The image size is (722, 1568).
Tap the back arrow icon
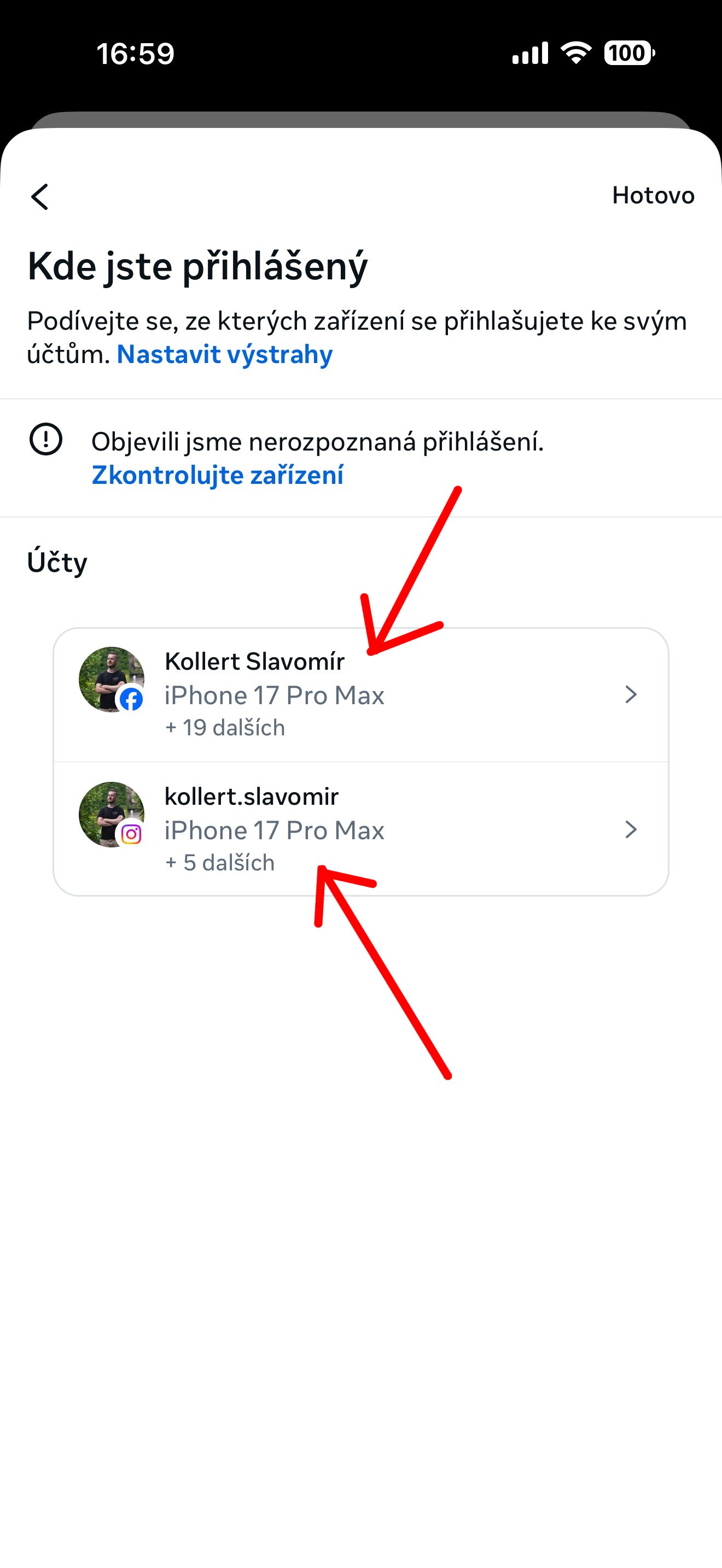pyautogui.click(x=40, y=197)
